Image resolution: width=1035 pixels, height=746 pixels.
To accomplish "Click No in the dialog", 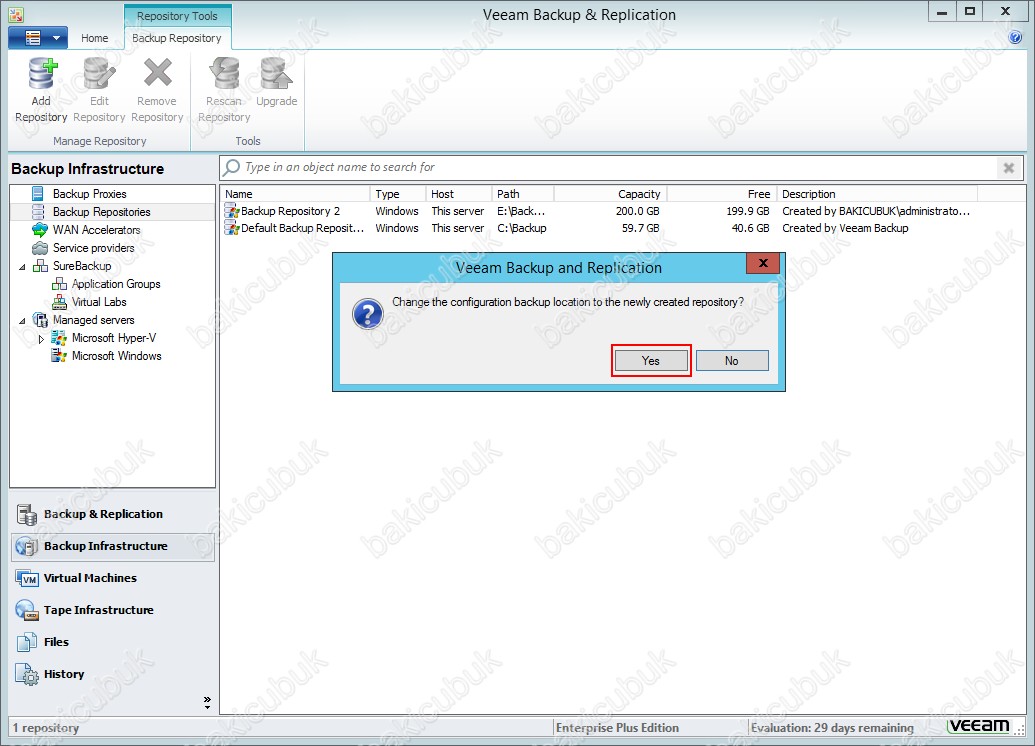I will pyautogui.click(x=732, y=360).
